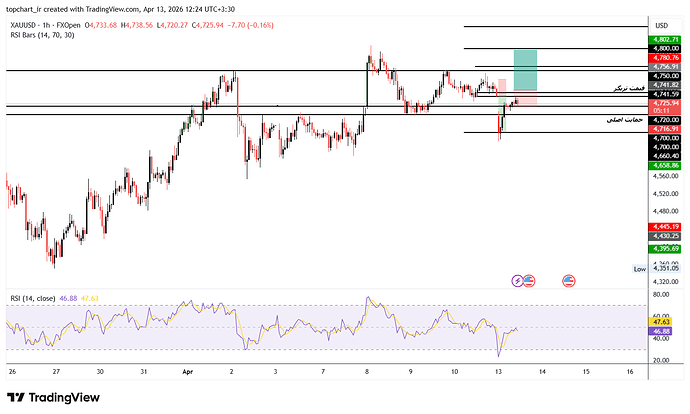Open the US flag event icon near 15
Viewport: 690px width, 414px height.
click(x=569, y=281)
